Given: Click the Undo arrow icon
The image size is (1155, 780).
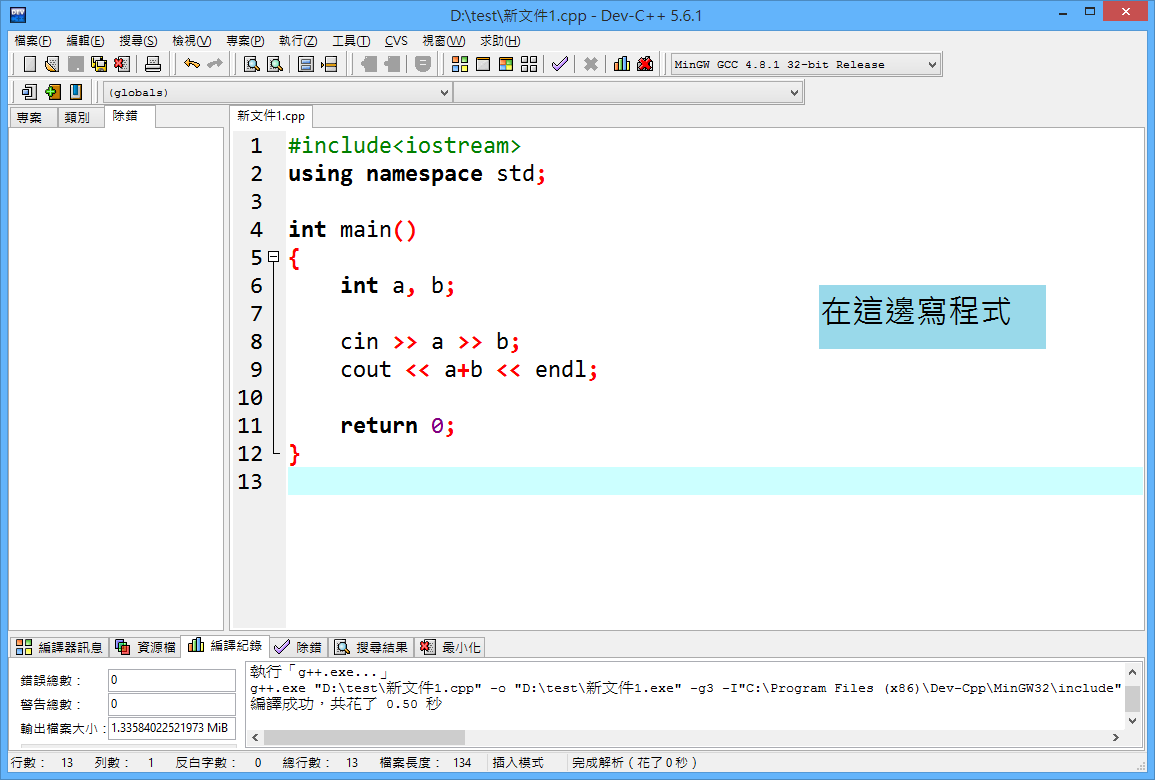Looking at the screenshot, I should click(191, 64).
